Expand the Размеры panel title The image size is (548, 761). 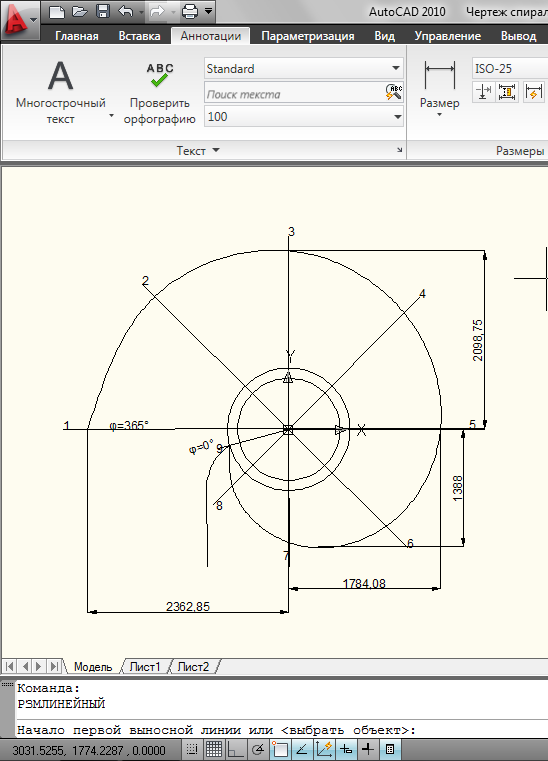click(x=520, y=151)
